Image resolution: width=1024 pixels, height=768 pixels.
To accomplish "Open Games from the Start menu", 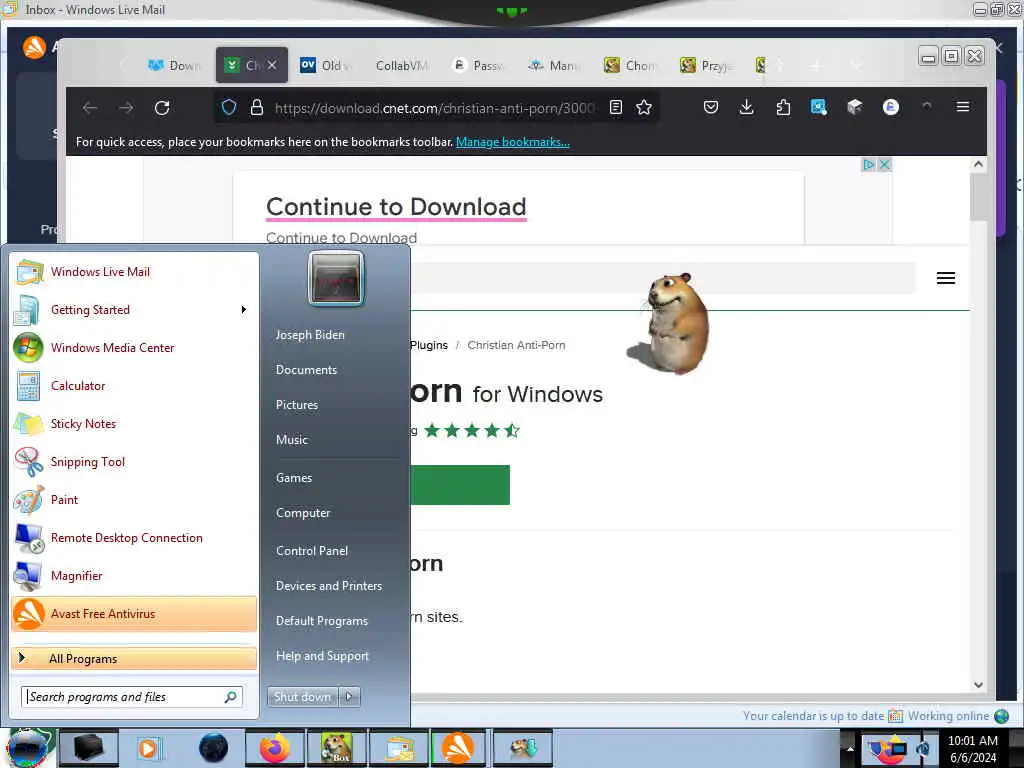I will tap(294, 477).
